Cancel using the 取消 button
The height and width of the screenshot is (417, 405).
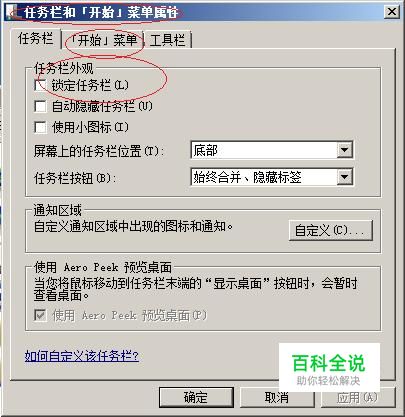click(x=277, y=397)
